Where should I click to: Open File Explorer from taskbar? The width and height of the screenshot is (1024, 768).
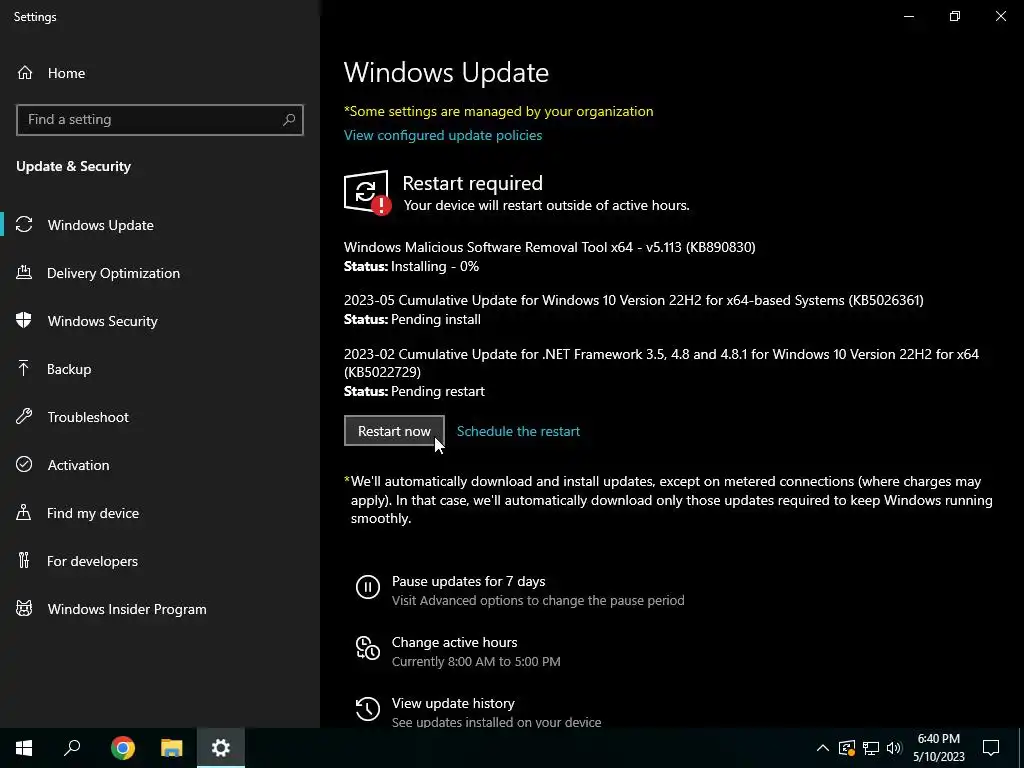tap(172, 748)
